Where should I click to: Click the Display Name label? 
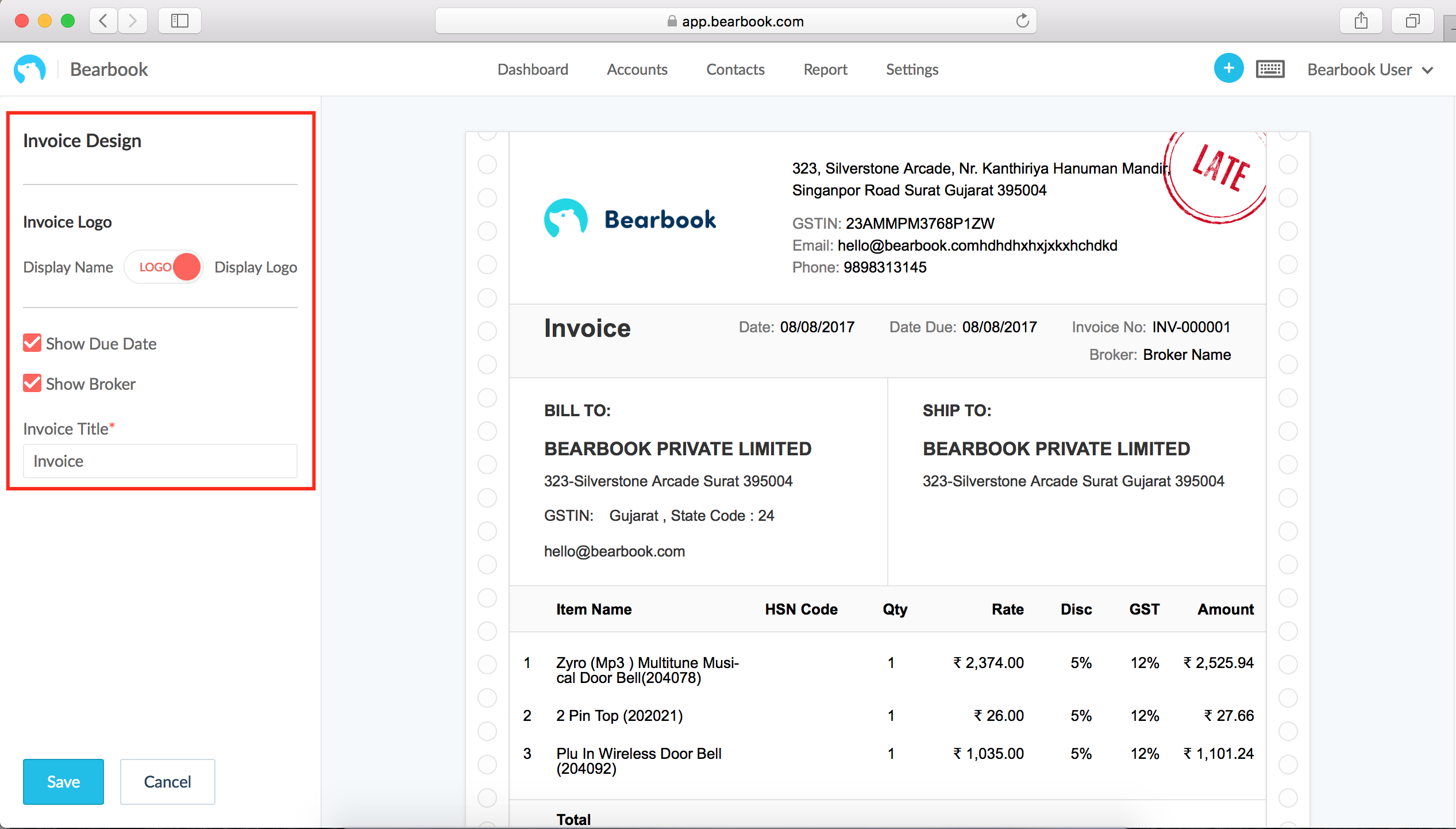pyautogui.click(x=68, y=267)
